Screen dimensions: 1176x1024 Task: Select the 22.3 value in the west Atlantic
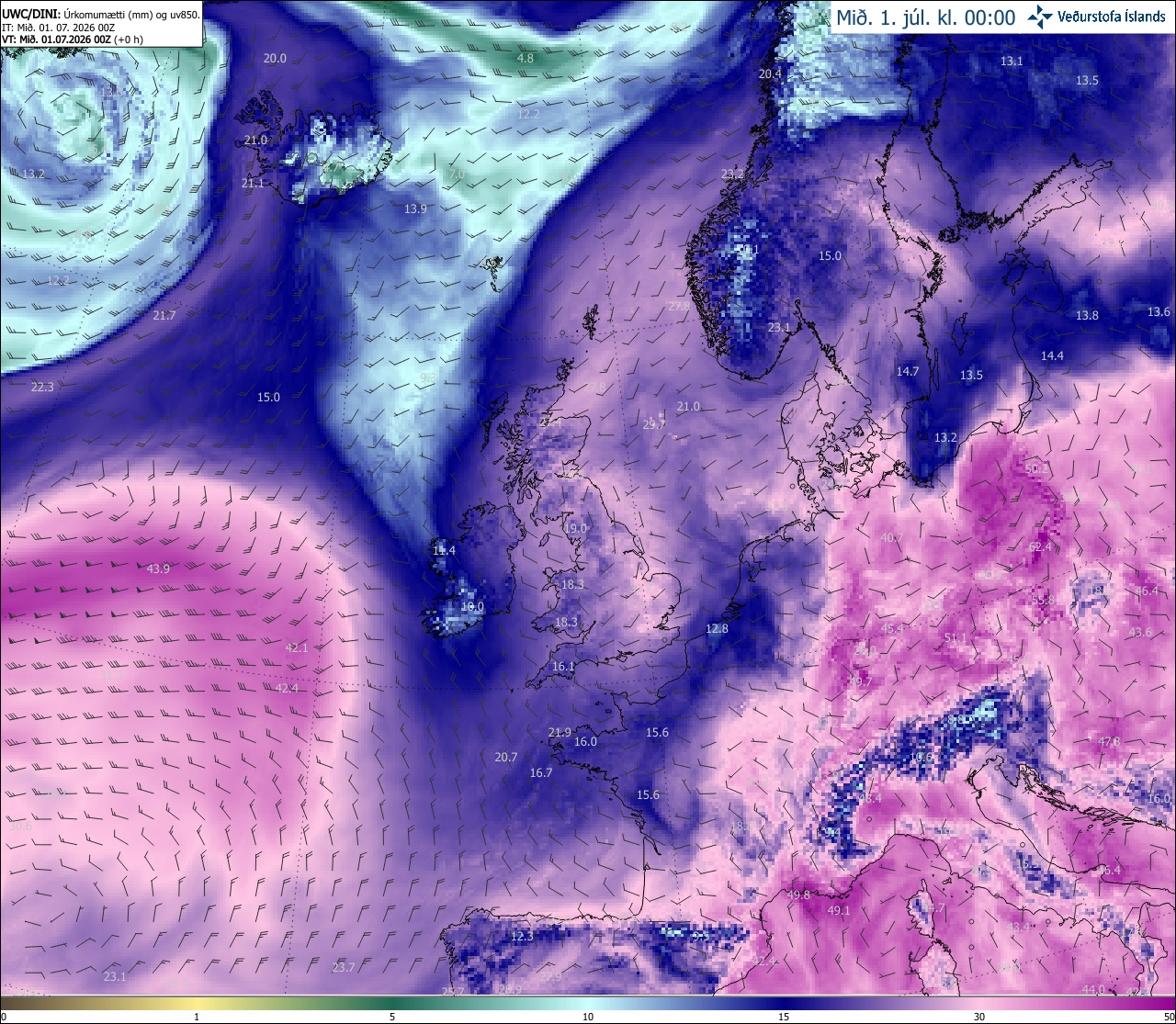42,387
